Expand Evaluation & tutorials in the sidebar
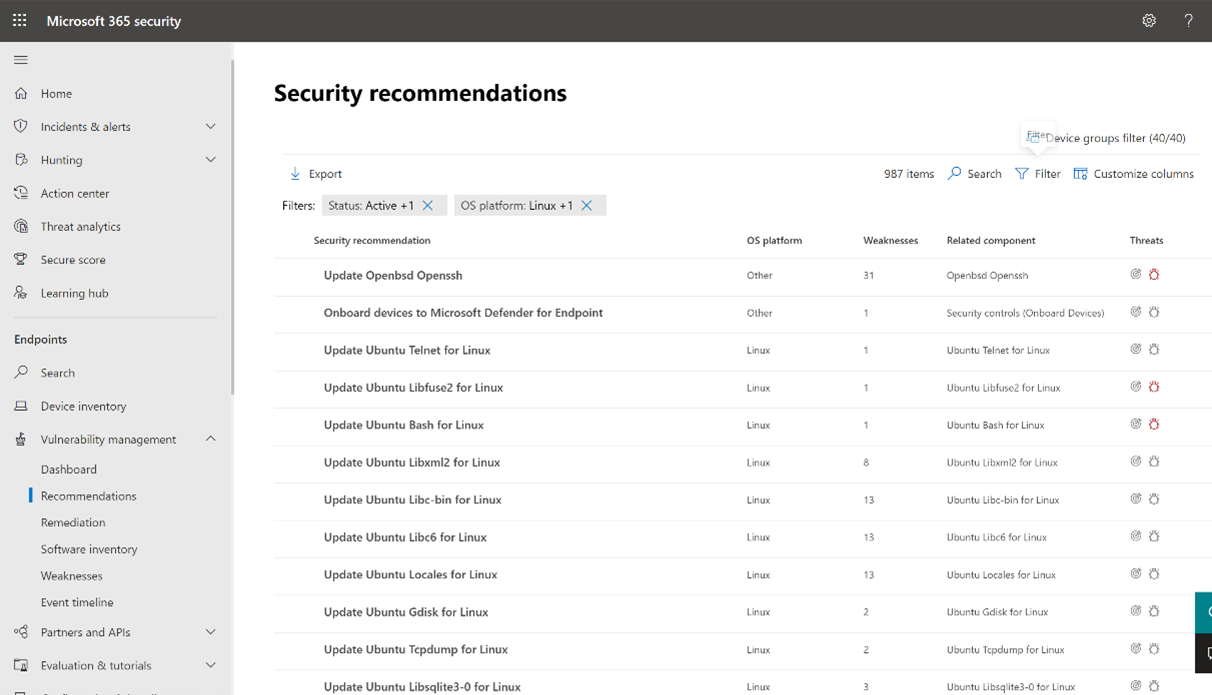The width and height of the screenshot is (1212, 695). click(210, 665)
